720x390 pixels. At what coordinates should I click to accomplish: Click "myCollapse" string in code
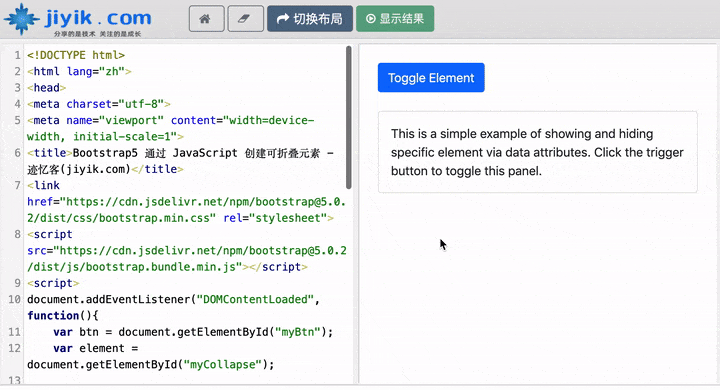(x=222, y=365)
